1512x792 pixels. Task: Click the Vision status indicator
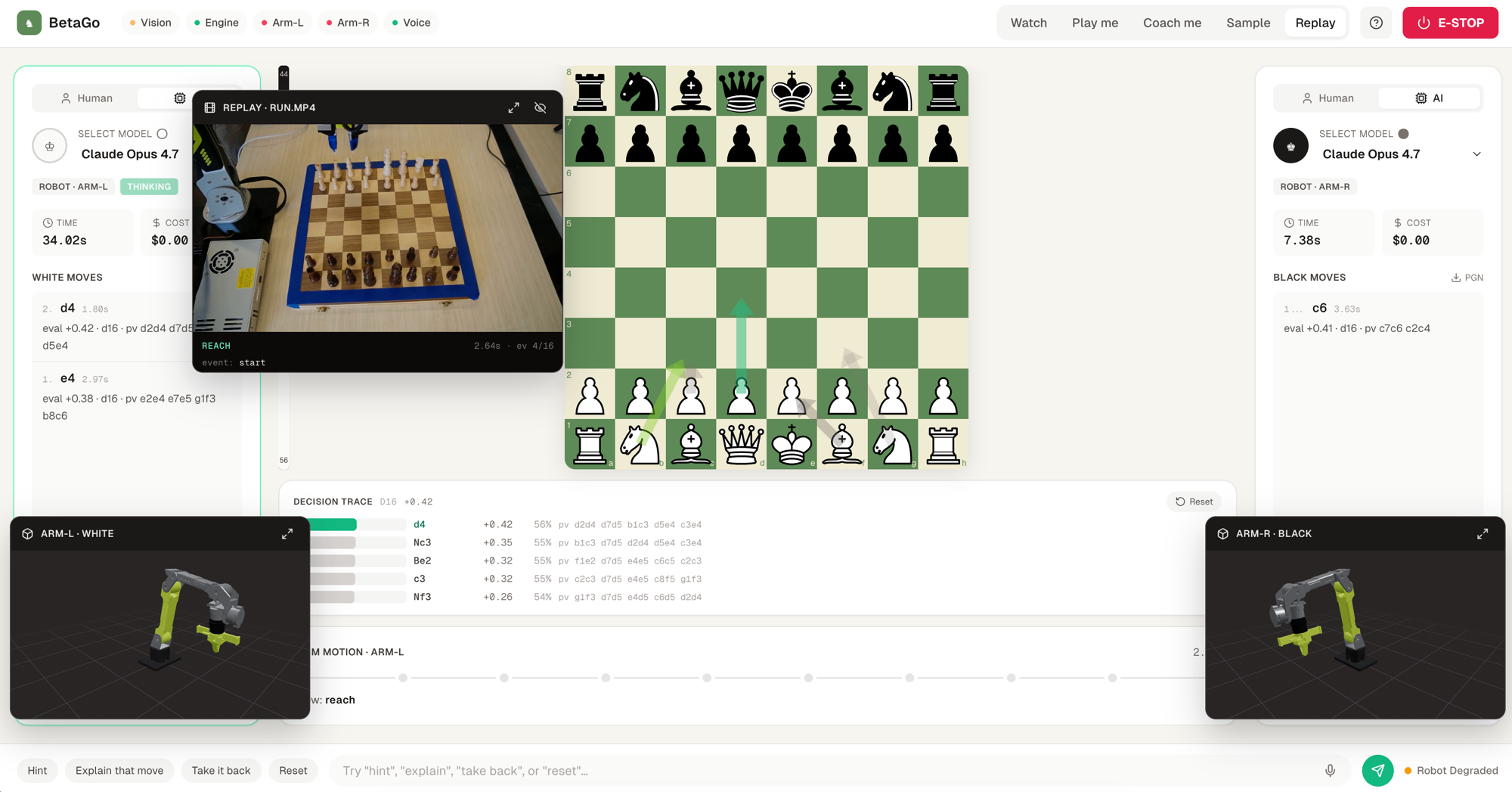[150, 23]
